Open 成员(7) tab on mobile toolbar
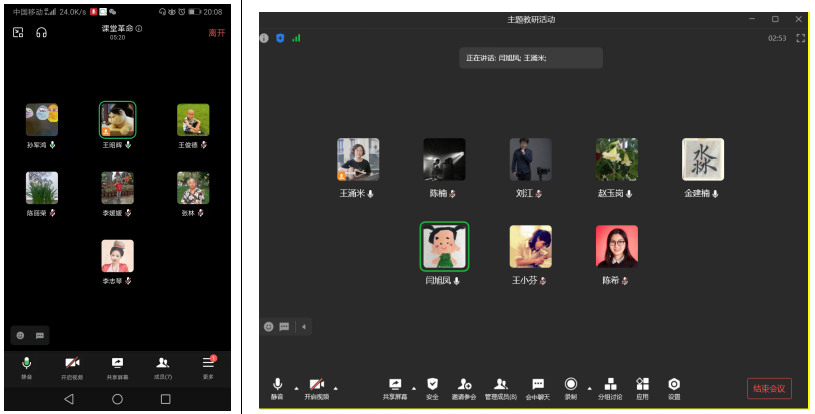 tap(163, 365)
